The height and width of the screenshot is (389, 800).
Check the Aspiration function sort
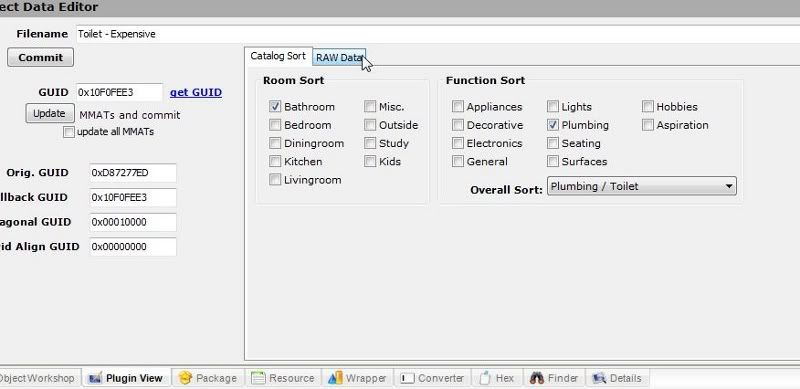647,125
